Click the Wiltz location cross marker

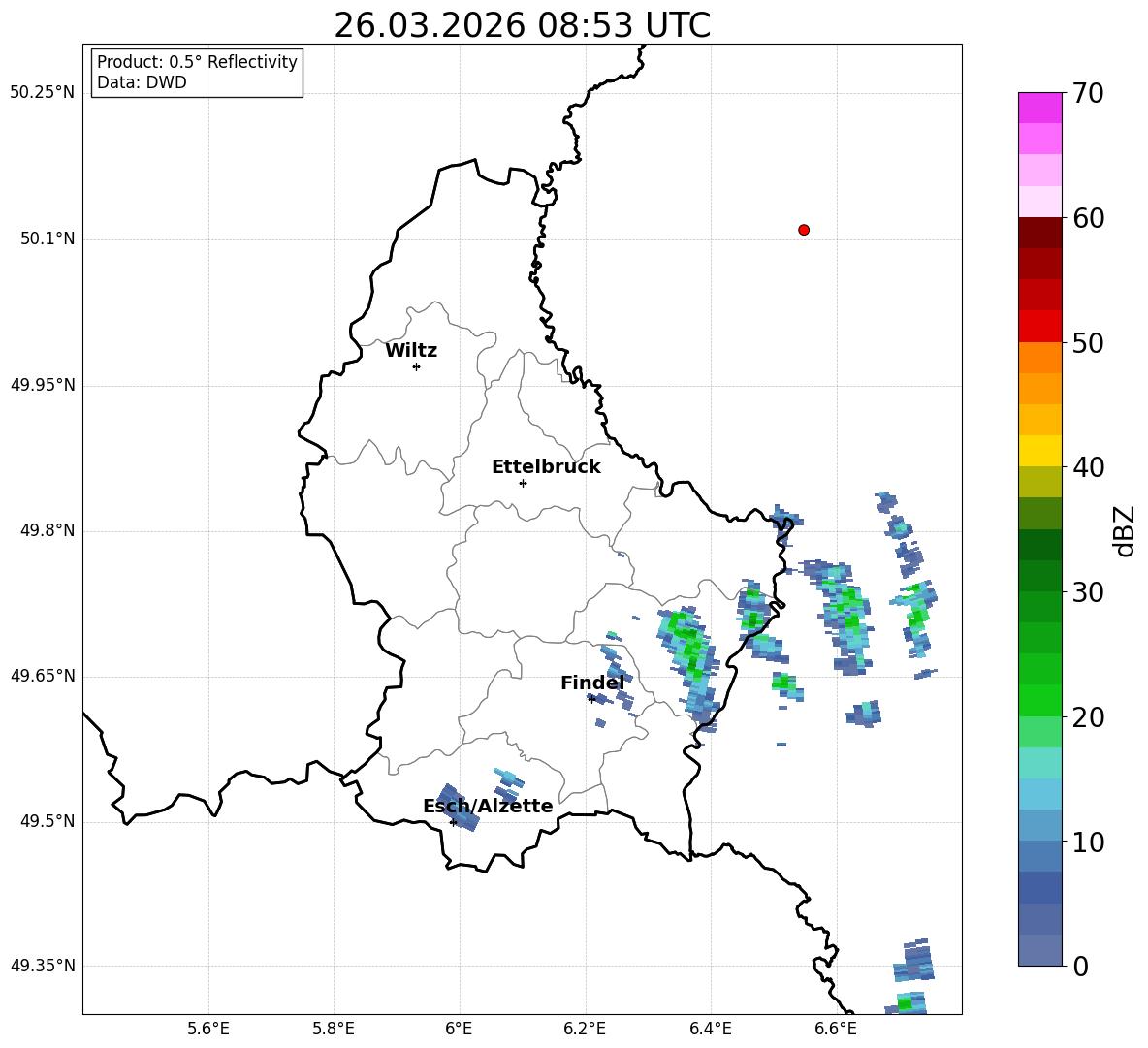(x=417, y=366)
